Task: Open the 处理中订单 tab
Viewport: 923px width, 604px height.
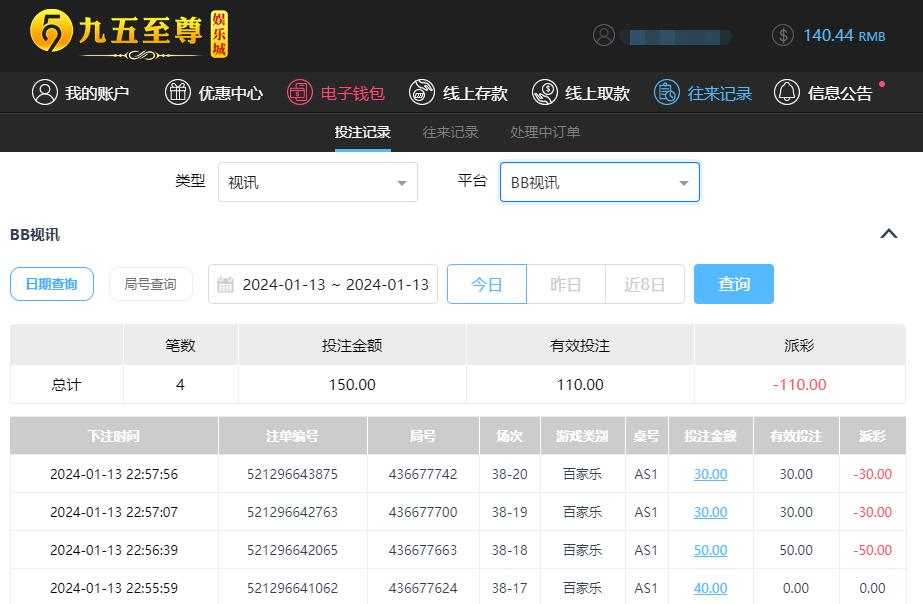Action: tap(545, 132)
